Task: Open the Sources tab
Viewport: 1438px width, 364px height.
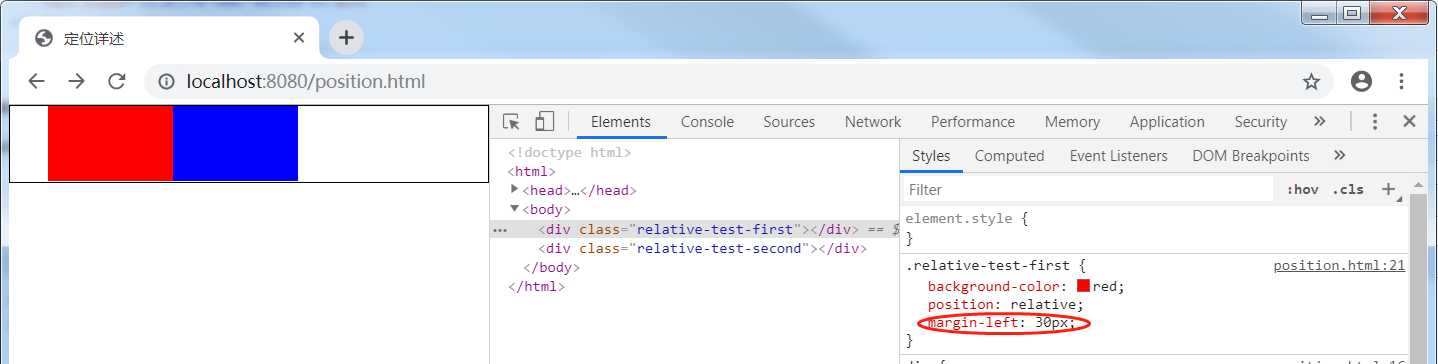Action: coord(789,122)
